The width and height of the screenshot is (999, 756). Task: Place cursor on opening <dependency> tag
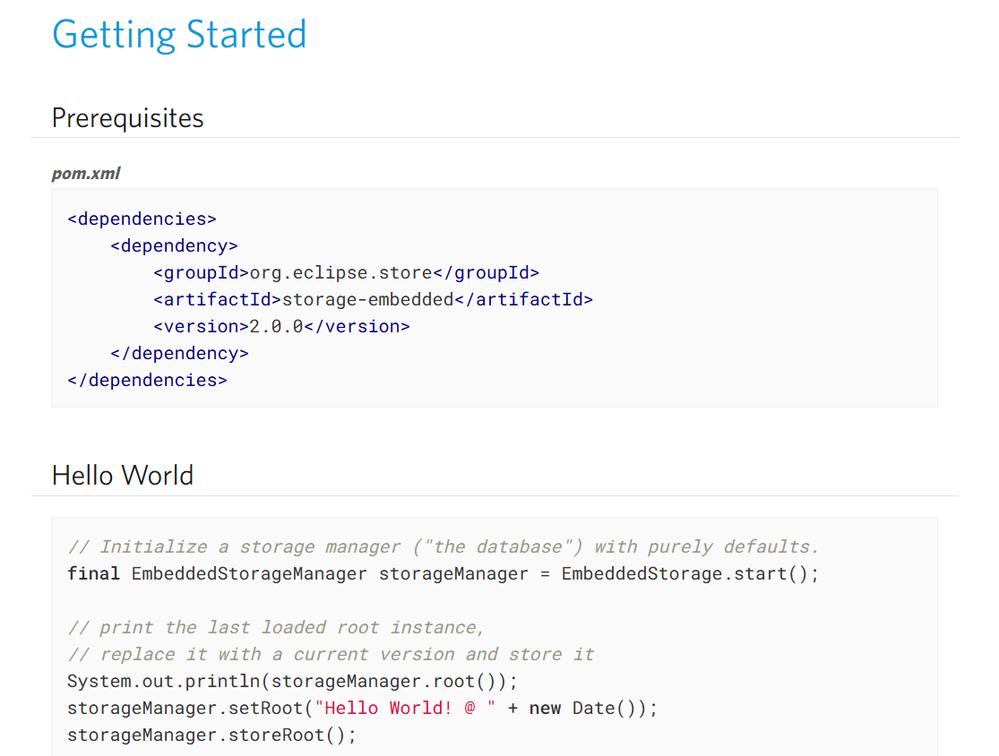(174, 246)
